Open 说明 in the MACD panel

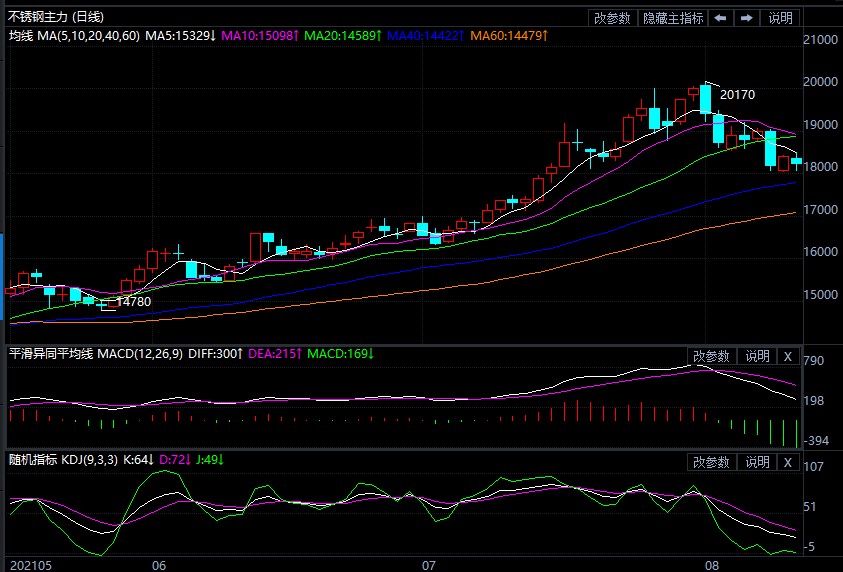[757, 356]
